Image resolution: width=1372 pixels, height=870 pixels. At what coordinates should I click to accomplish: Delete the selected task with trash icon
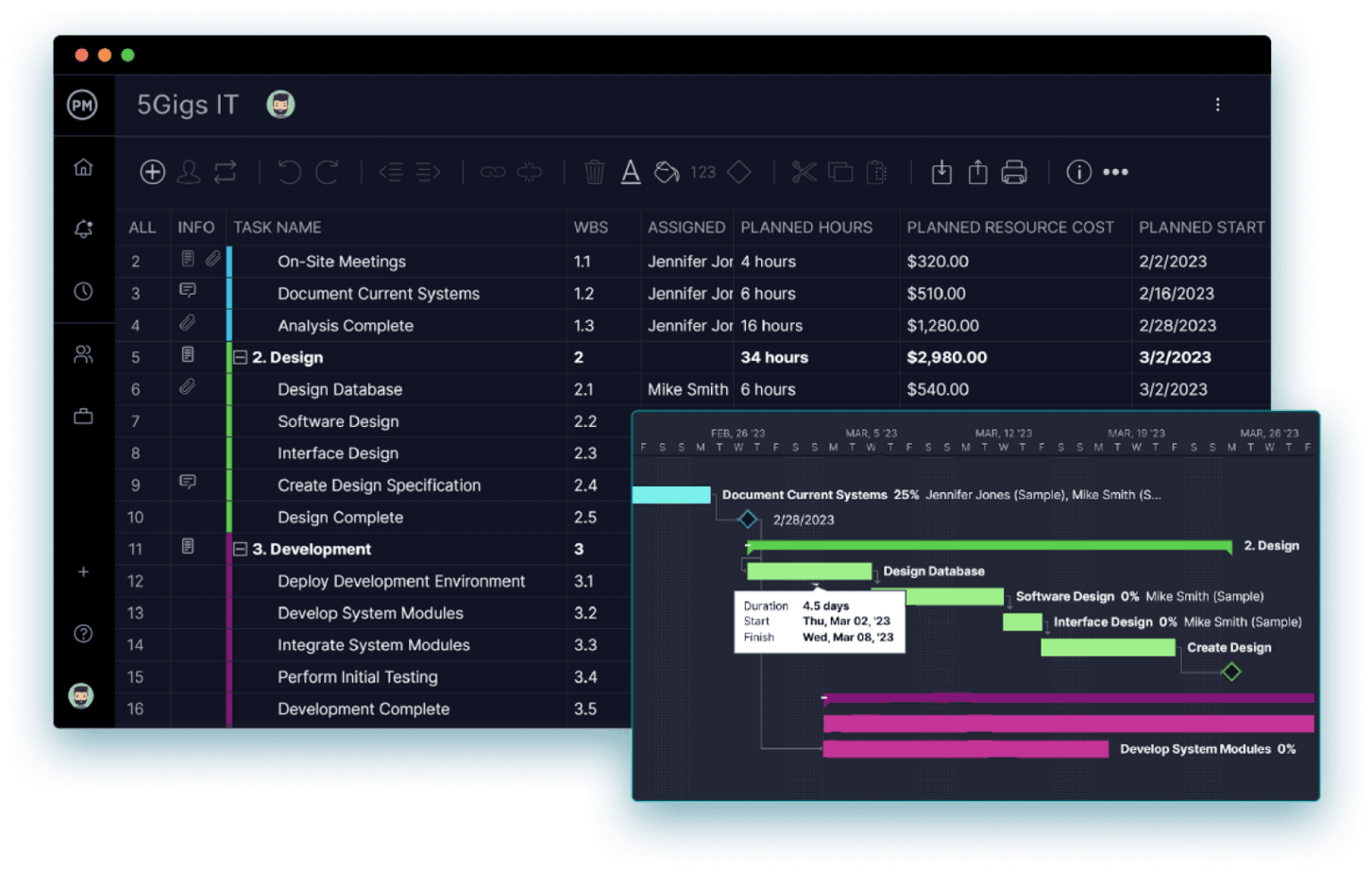593,171
